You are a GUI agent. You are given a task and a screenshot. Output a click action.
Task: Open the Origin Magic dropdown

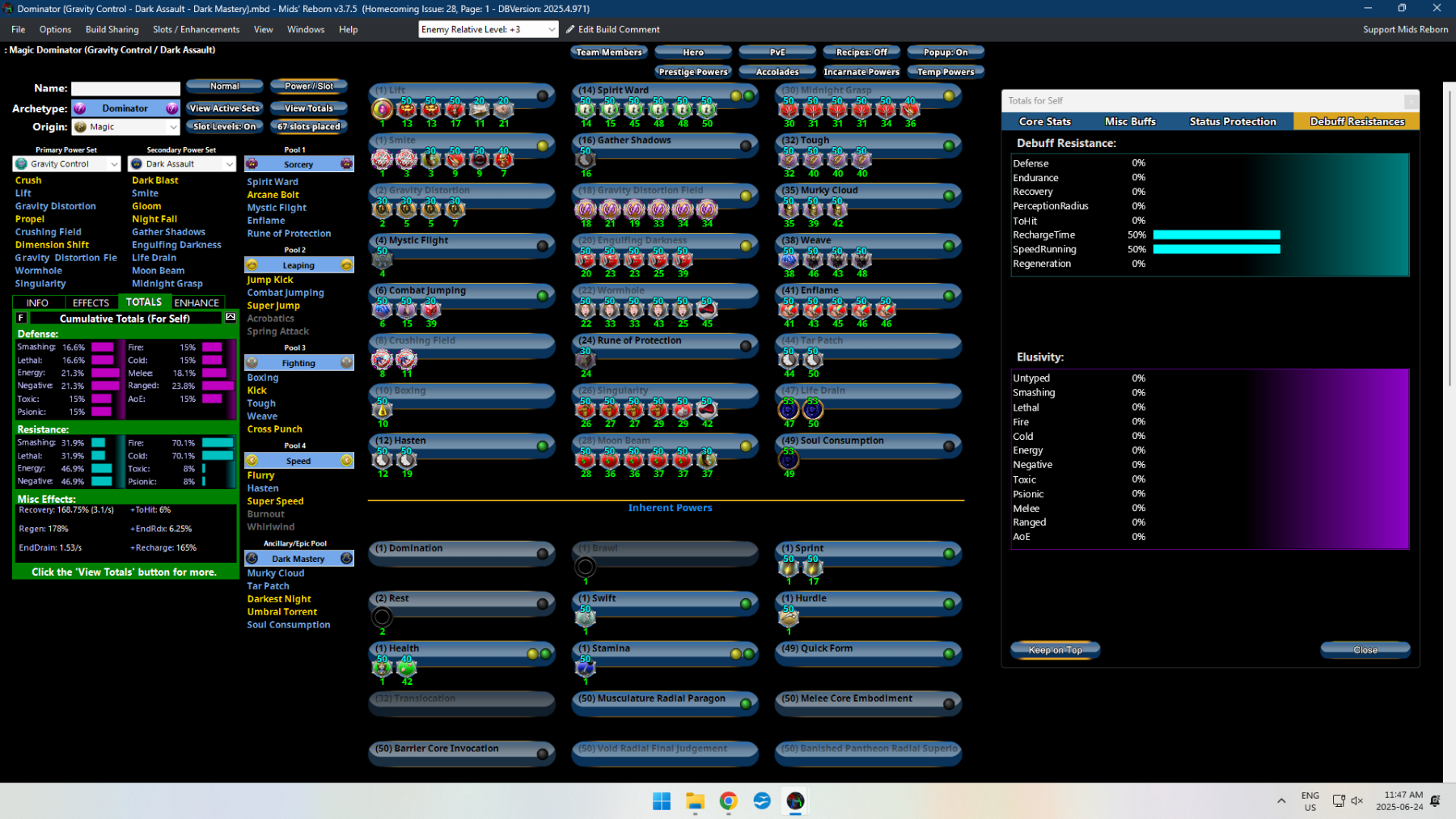click(125, 127)
